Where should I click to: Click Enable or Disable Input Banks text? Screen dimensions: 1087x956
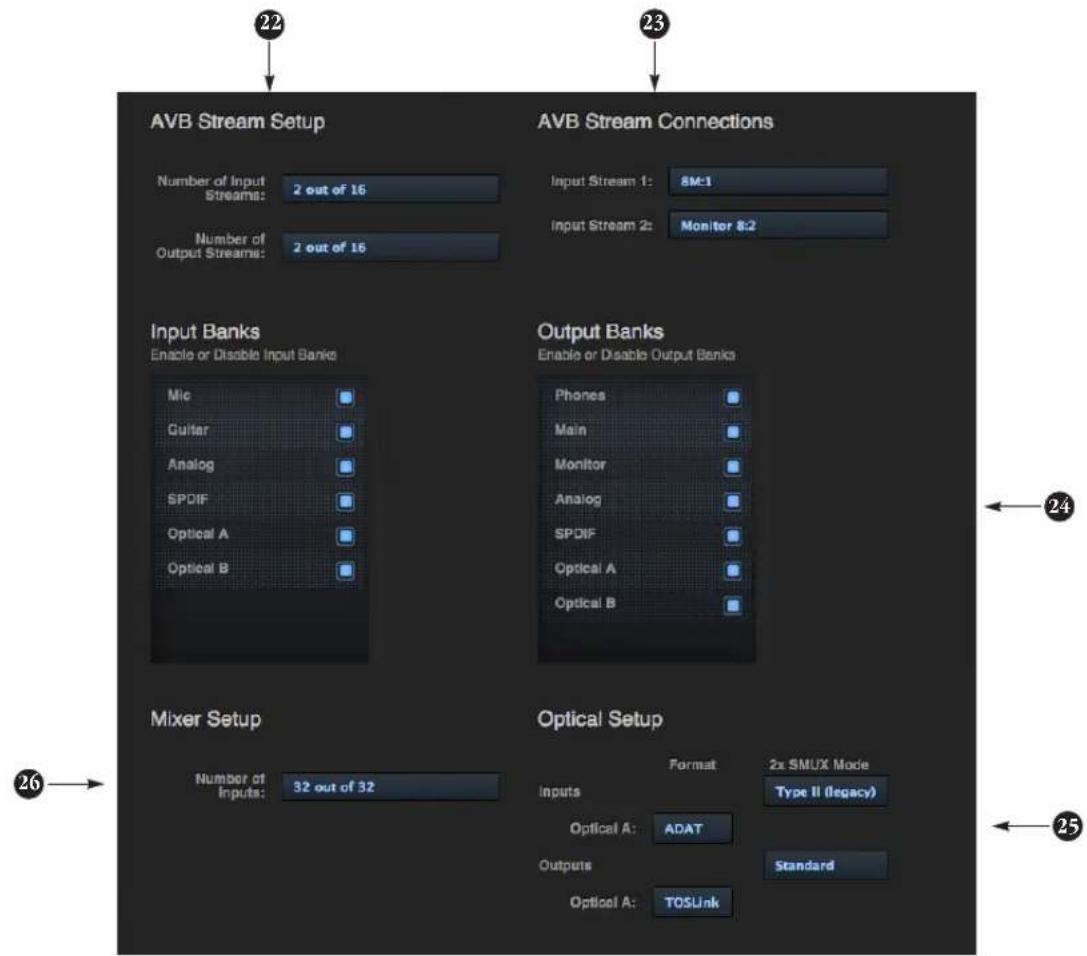pos(243,355)
